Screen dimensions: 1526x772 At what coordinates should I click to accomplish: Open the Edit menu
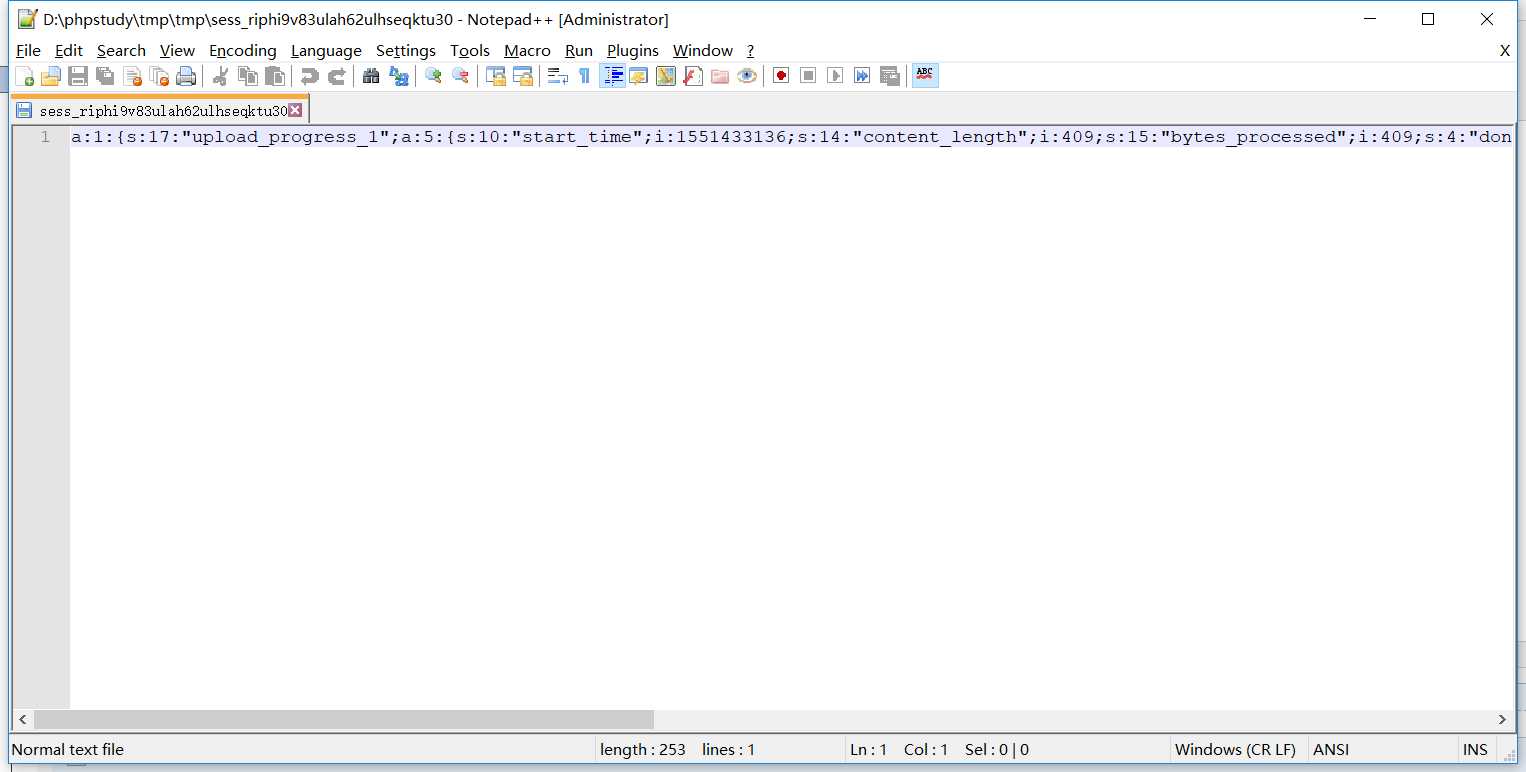click(69, 50)
